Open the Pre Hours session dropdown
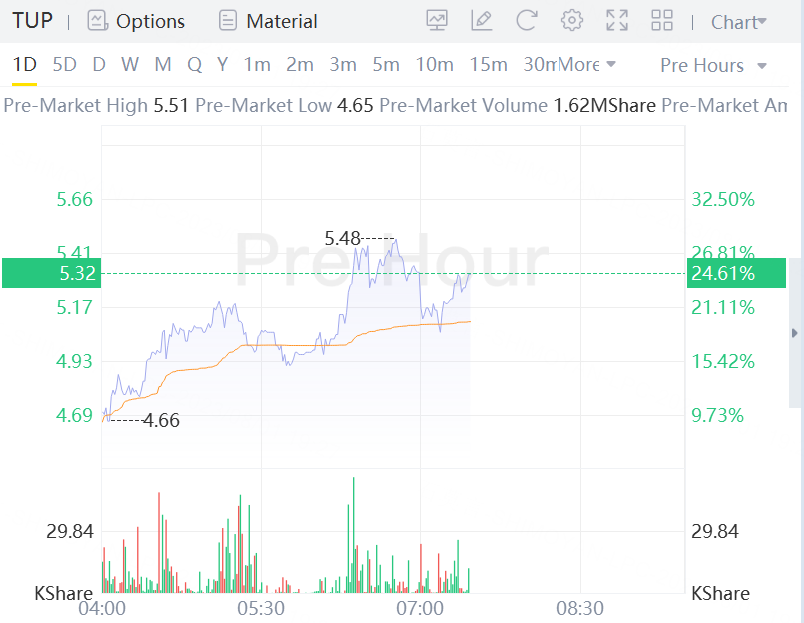804x623 pixels. tap(713, 65)
